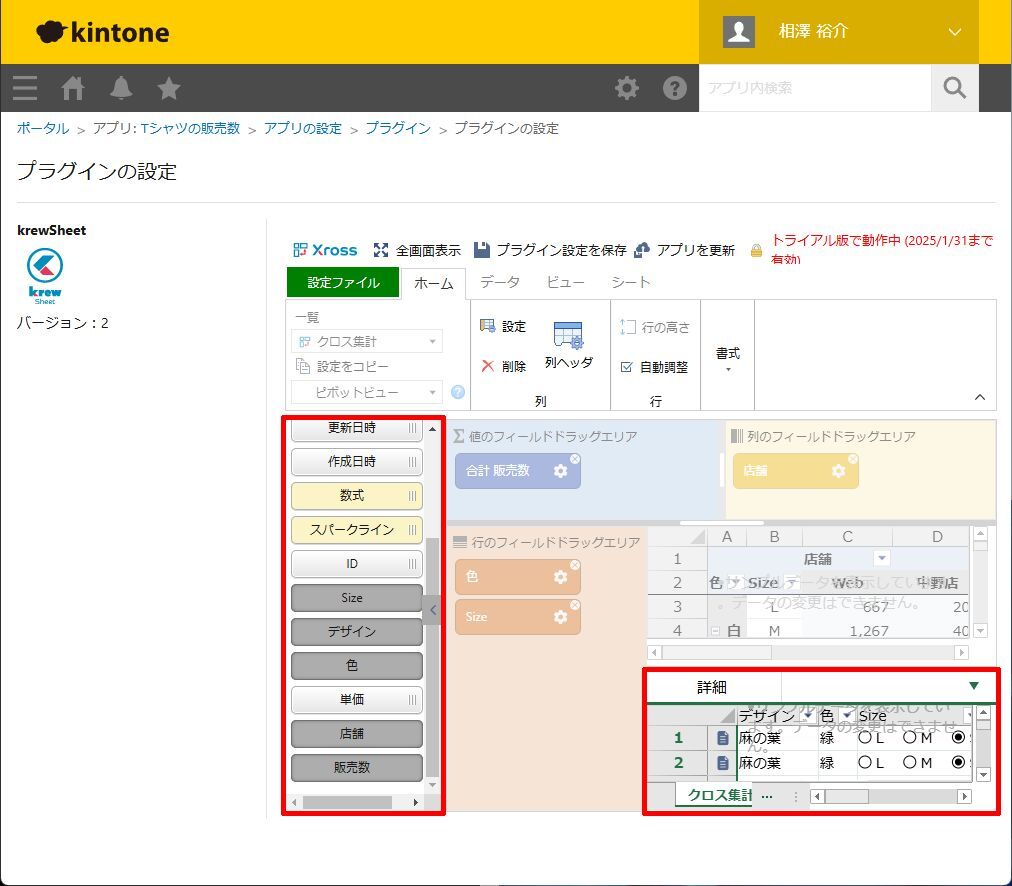The height and width of the screenshot is (886, 1012).
Task: Switch to the シート ribbon tab
Action: (631, 282)
